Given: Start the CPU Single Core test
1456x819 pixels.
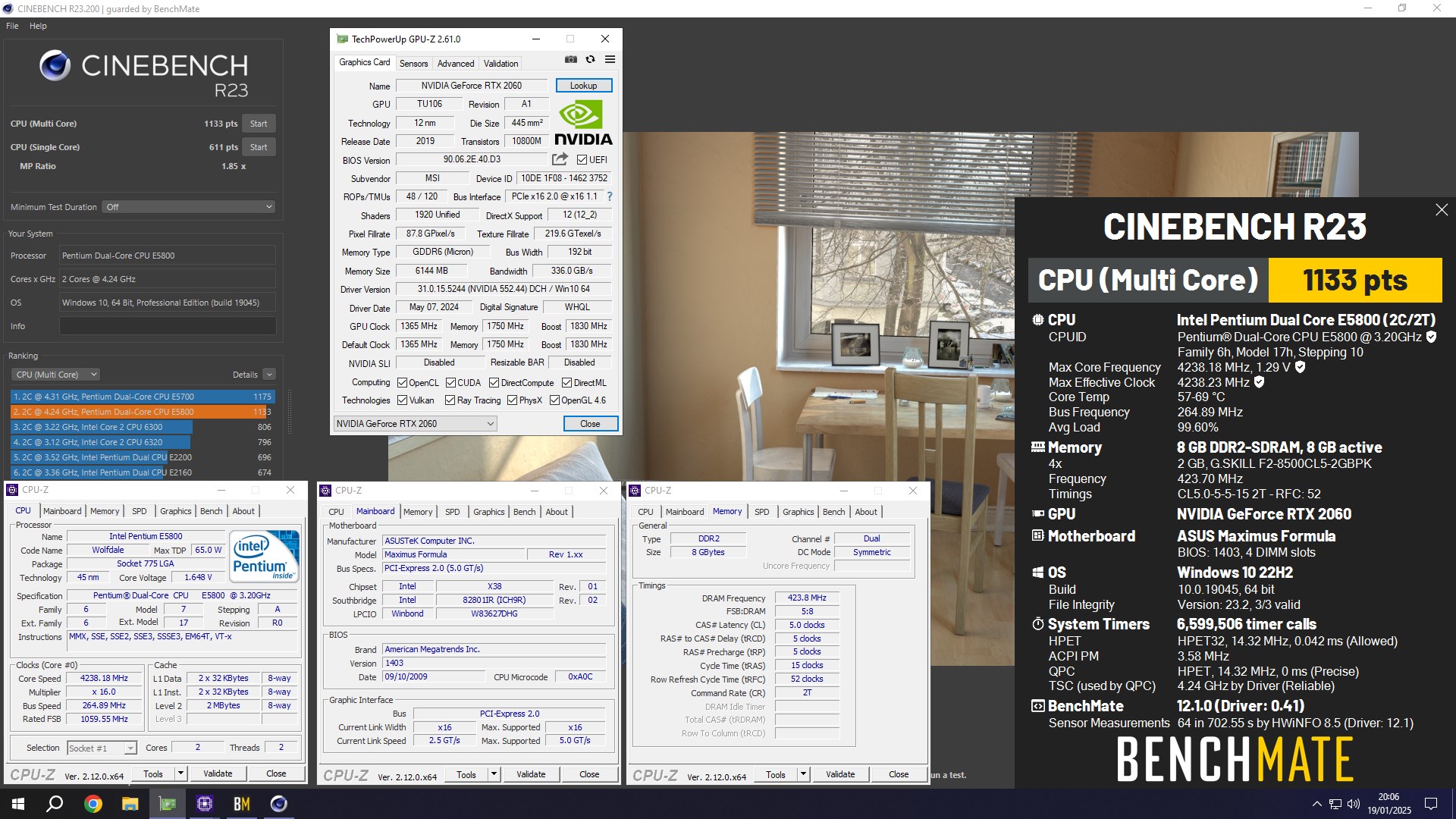Looking at the screenshot, I should click(259, 147).
